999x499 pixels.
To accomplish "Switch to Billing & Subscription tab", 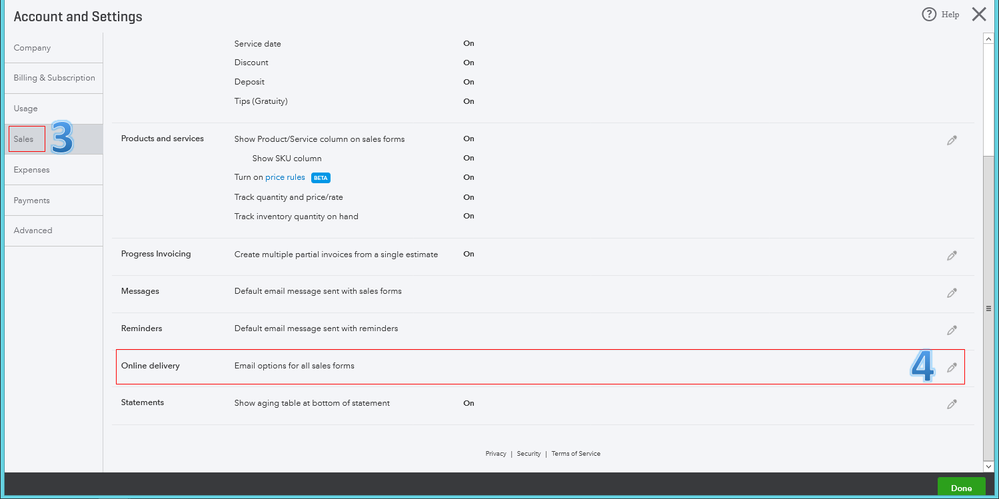I will click(x=54, y=78).
